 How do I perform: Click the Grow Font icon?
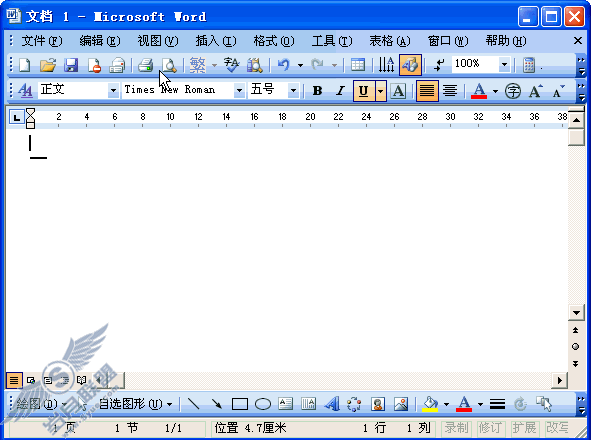[535, 91]
